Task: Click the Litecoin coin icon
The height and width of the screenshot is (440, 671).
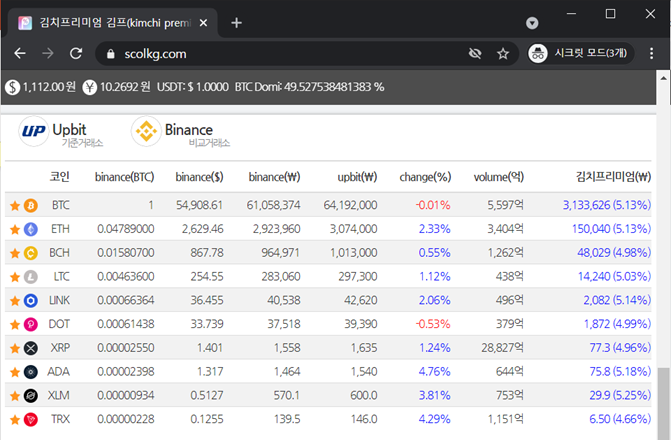Action: [x=30, y=277]
